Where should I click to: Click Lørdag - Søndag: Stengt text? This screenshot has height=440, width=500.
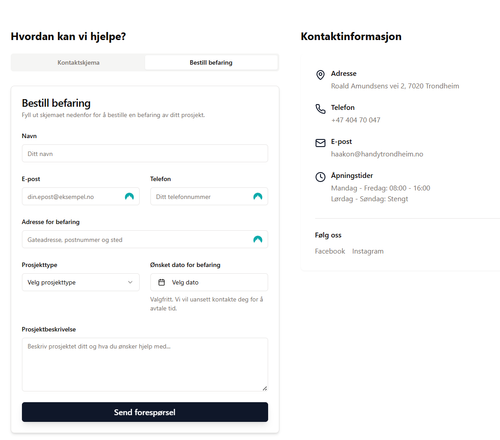coord(369,199)
